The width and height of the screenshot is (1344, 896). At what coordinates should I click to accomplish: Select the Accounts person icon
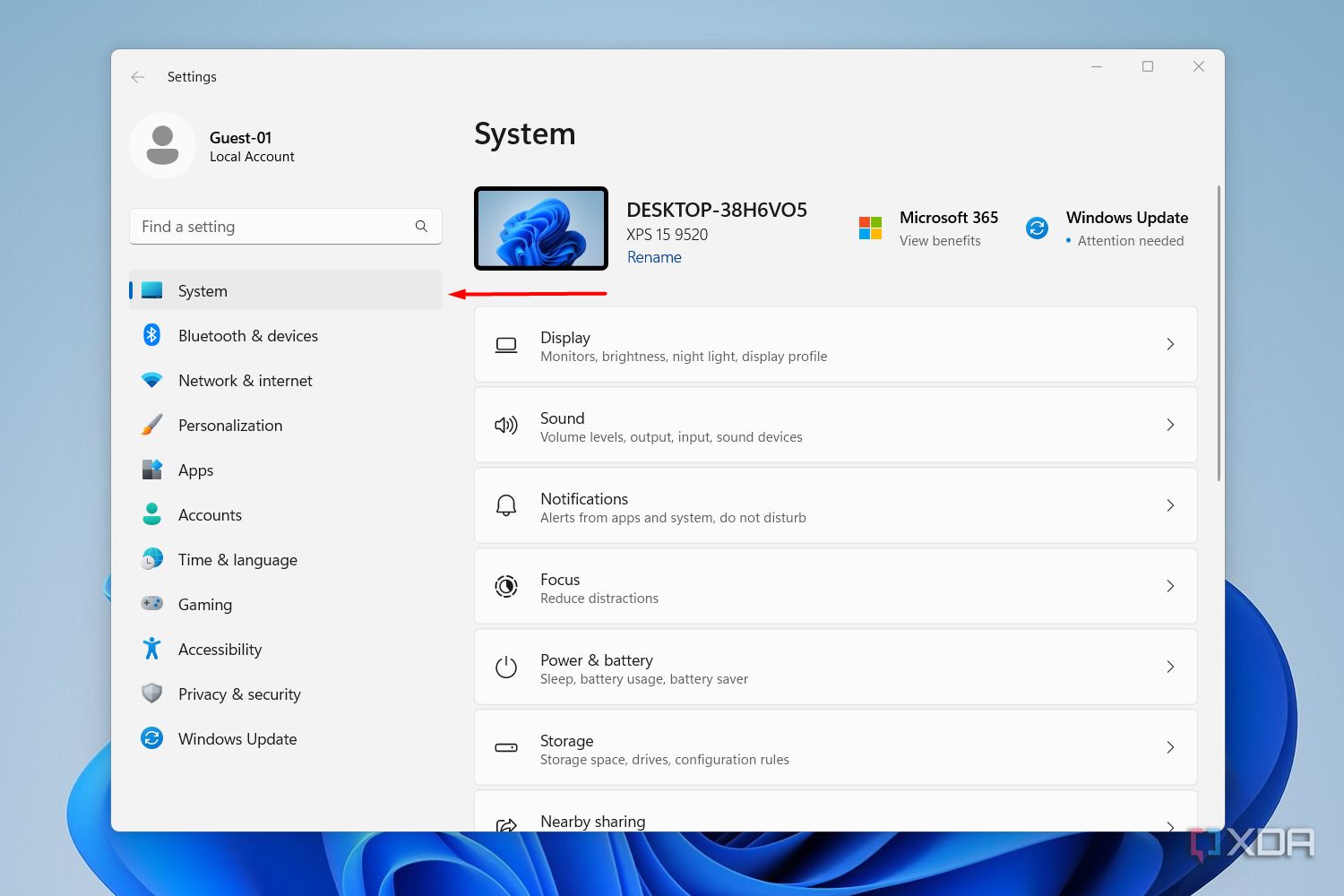(x=152, y=514)
